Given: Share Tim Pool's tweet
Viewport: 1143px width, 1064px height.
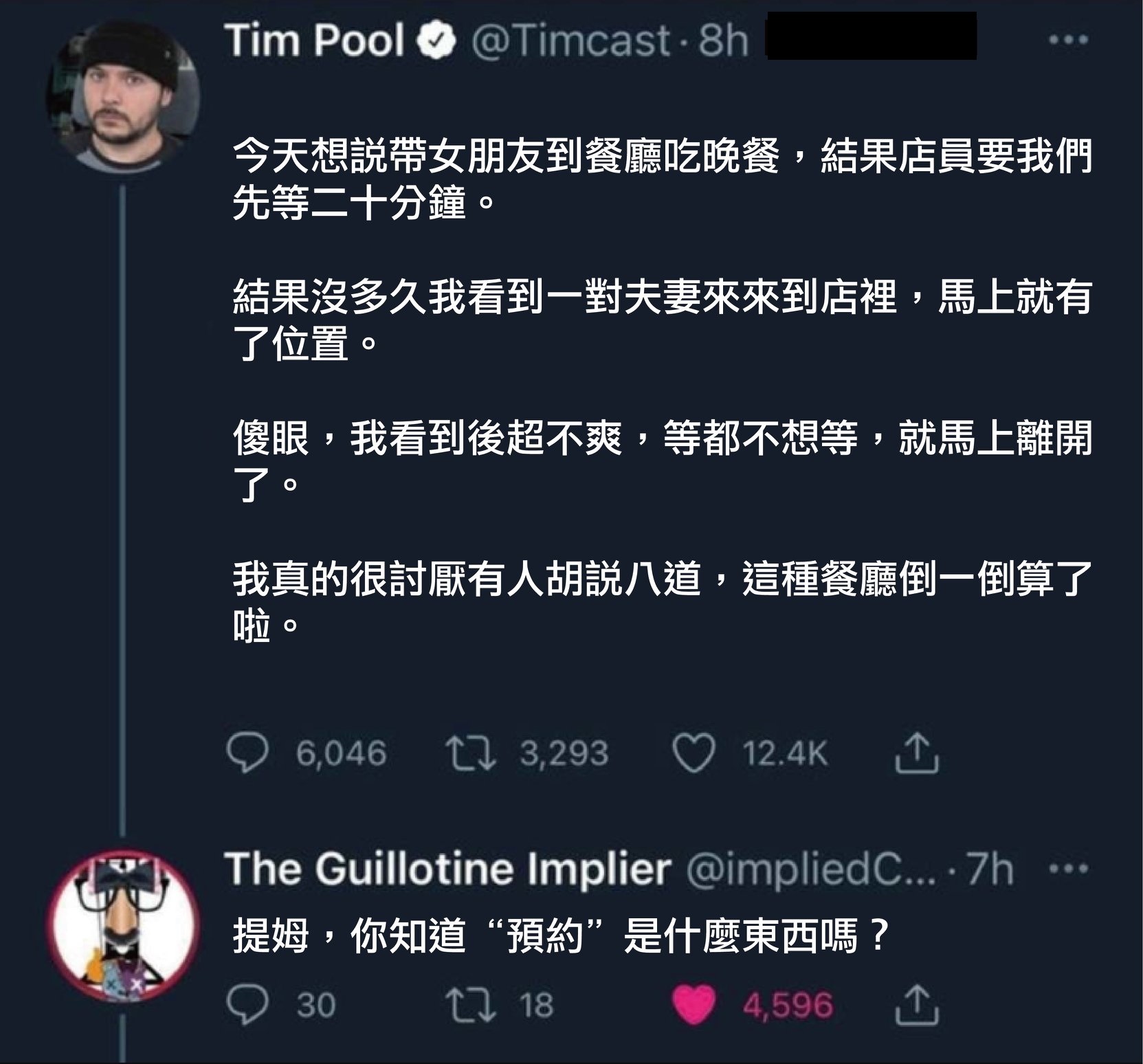Looking at the screenshot, I should point(917,753).
